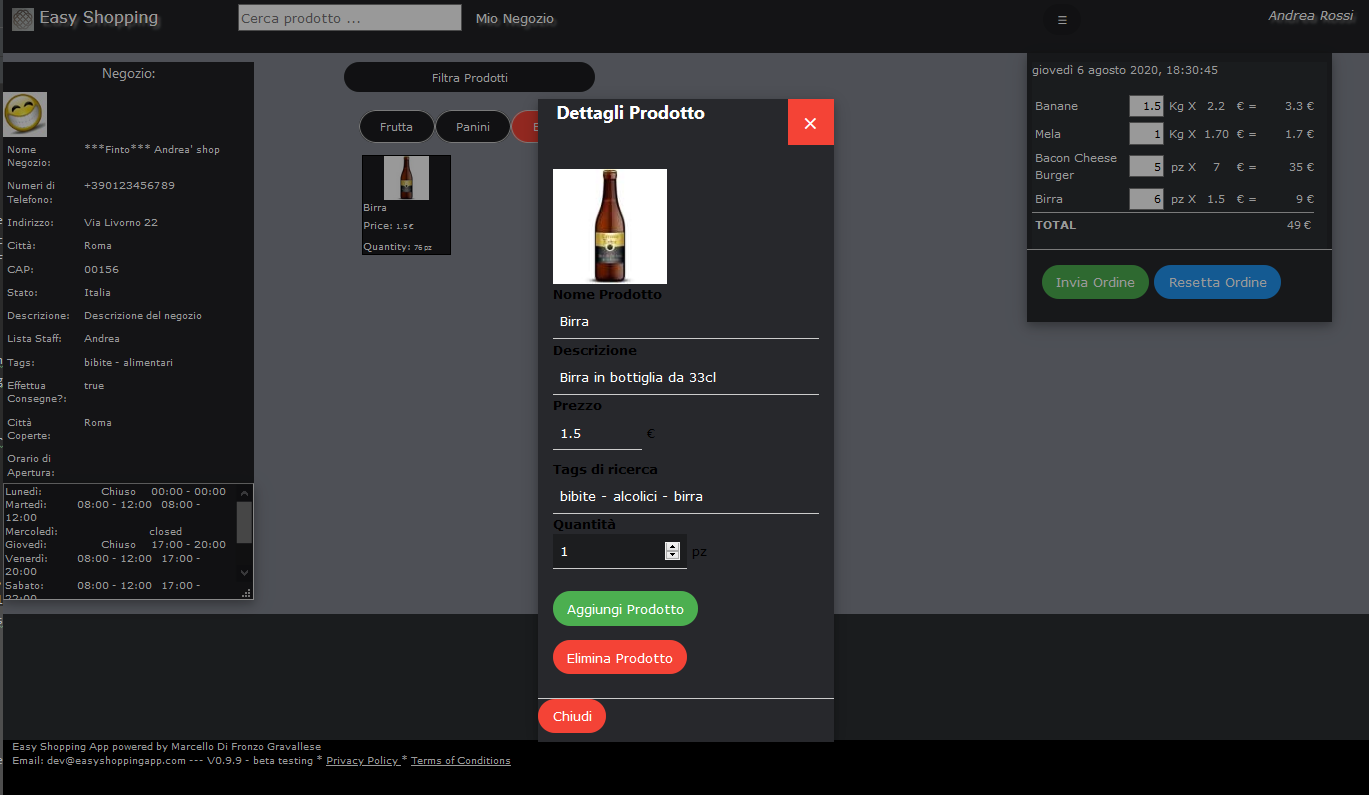
Task: Click the opening hours scrollbar thumb
Action: (x=244, y=522)
